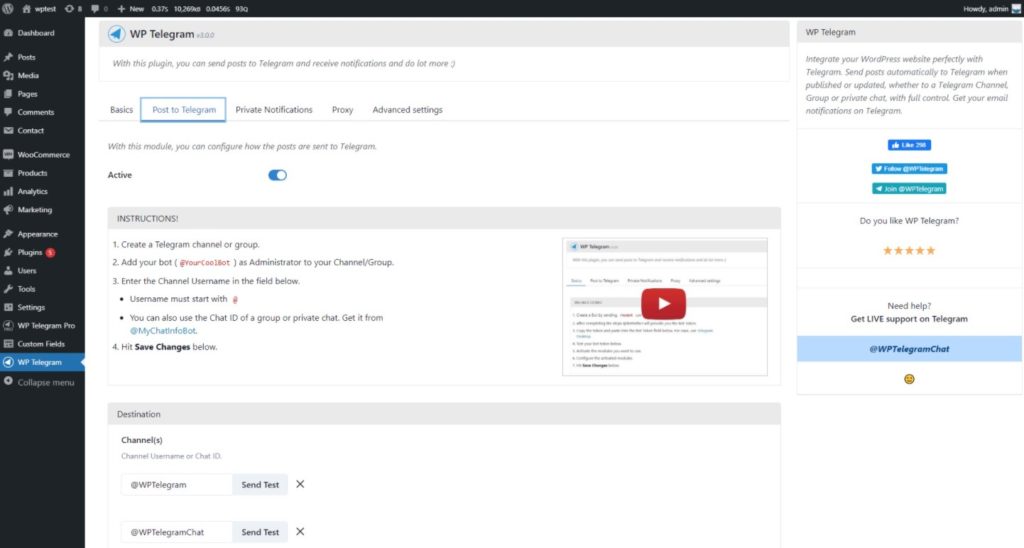Select WP Telegram sidebar item
The height and width of the screenshot is (548, 1024).
coord(42,362)
